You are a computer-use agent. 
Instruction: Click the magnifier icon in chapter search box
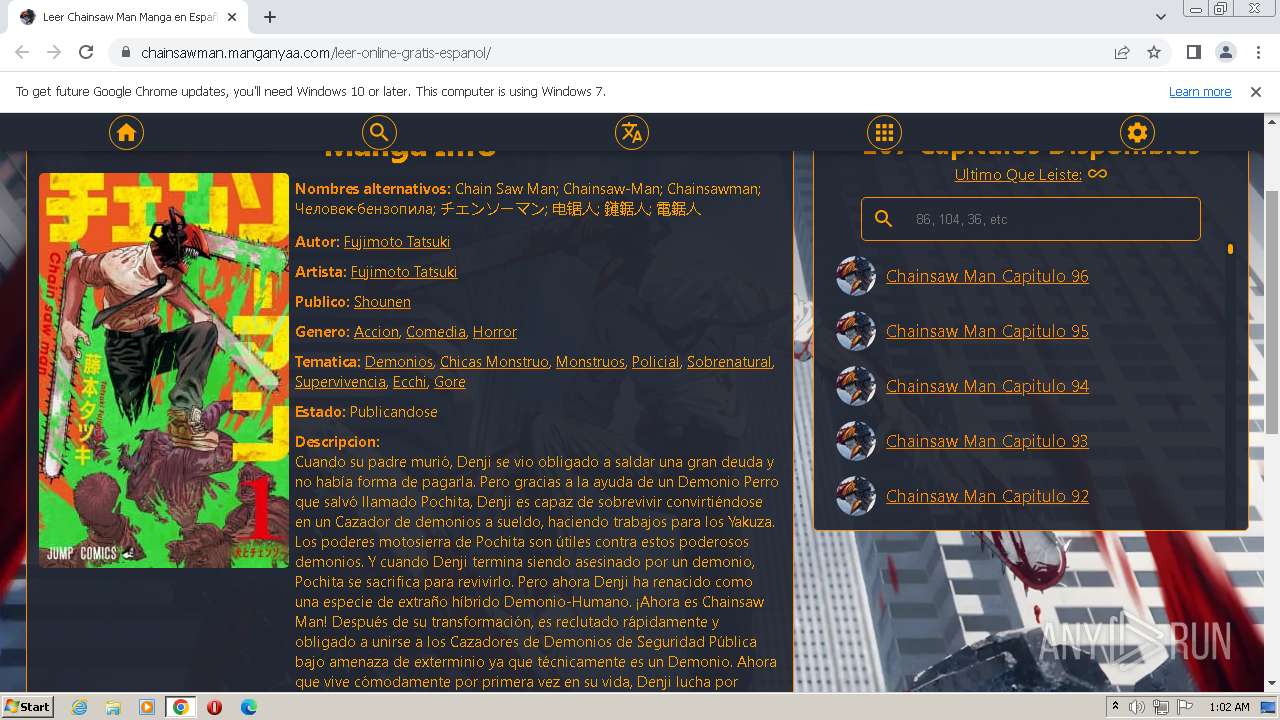pos(883,218)
